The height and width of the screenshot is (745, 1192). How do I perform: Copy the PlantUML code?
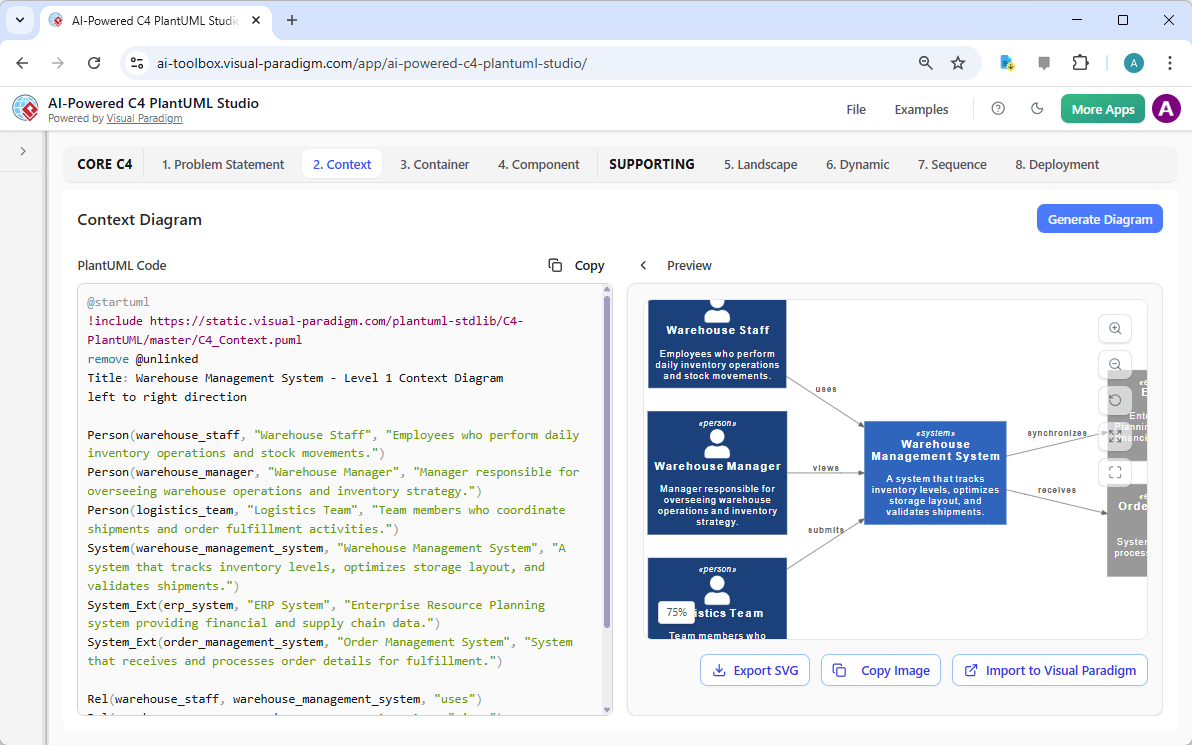576,265
